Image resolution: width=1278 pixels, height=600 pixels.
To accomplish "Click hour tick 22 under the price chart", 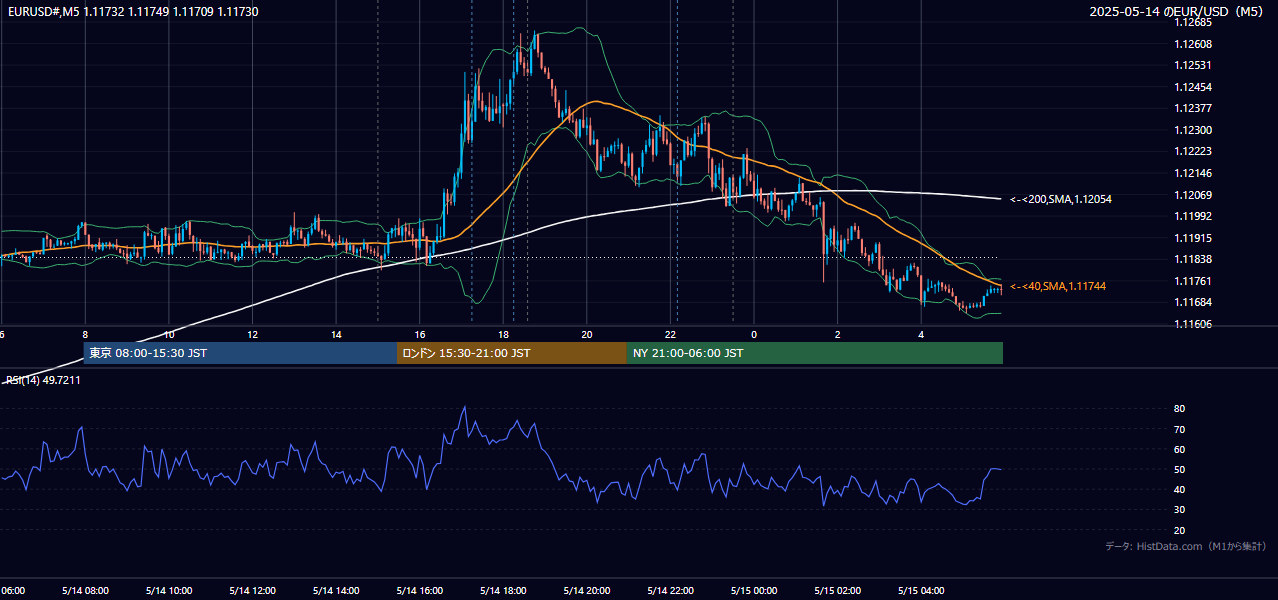I will point(671,334).
